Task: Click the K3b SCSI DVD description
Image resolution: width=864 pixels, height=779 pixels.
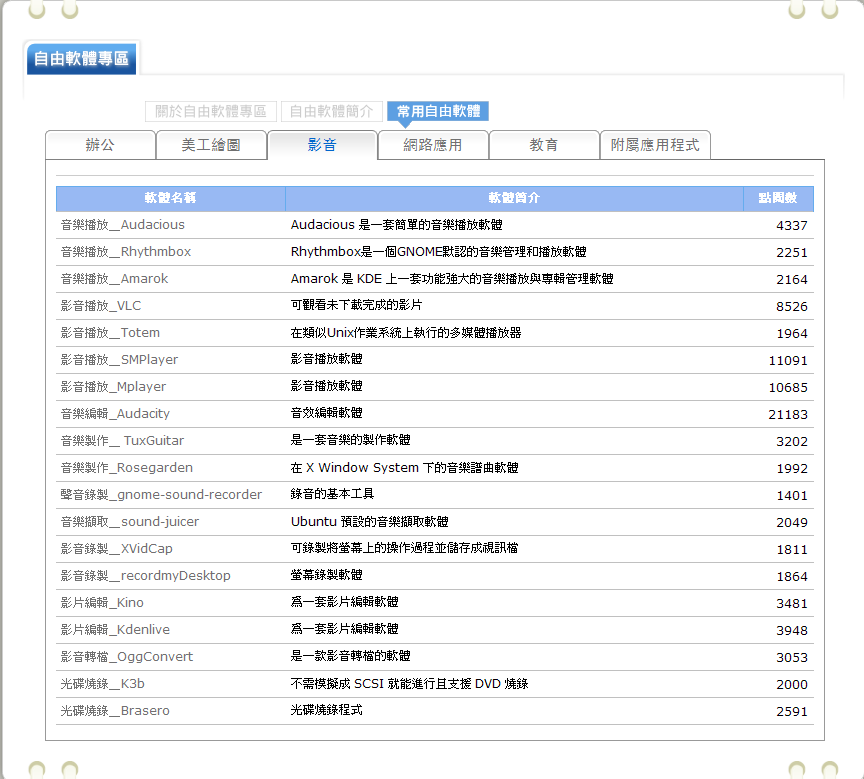Action: [409, 684]
